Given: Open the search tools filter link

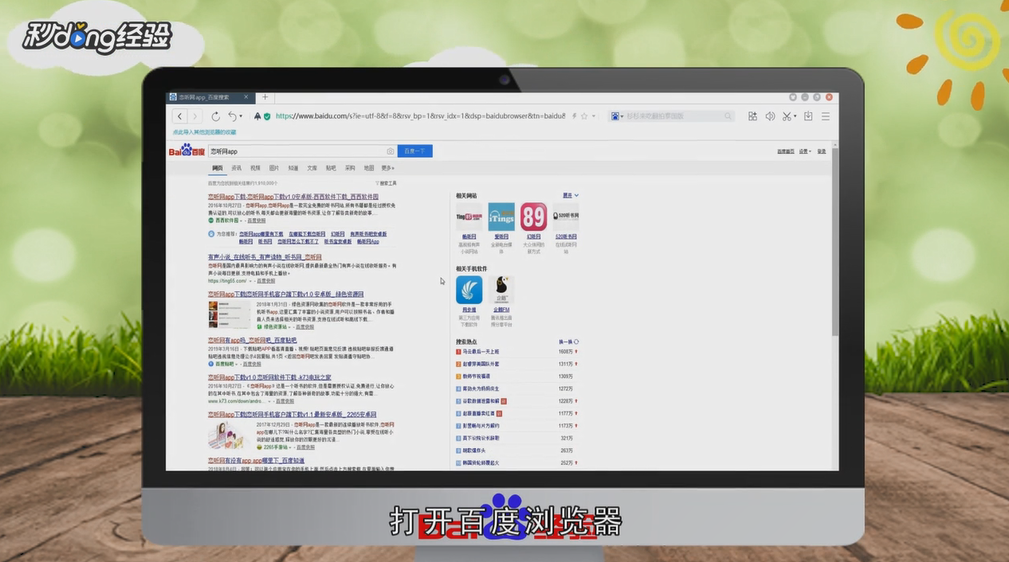Looking at the screenshot, I should pyautogui.click(x=386, y=183).
